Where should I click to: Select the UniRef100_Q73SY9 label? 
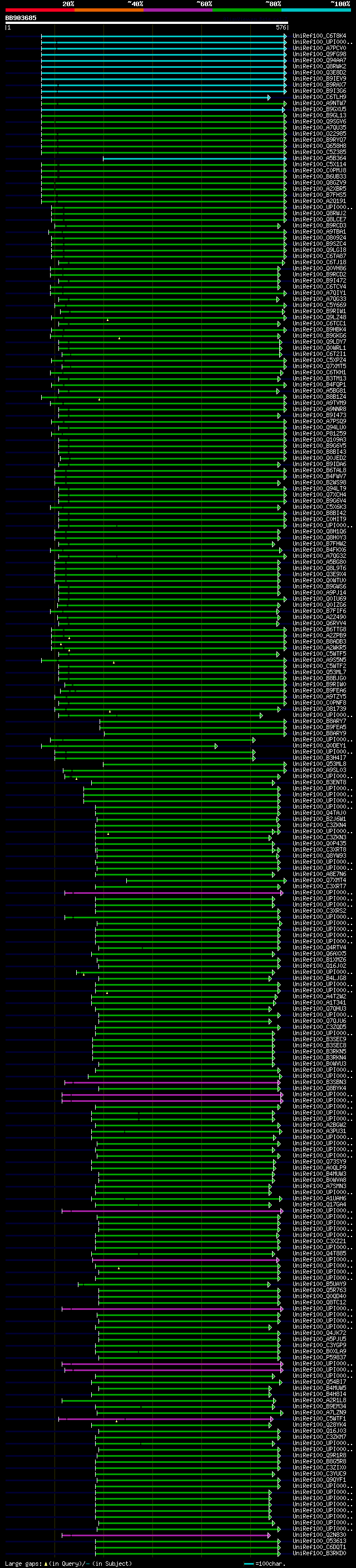(319, 1162)
